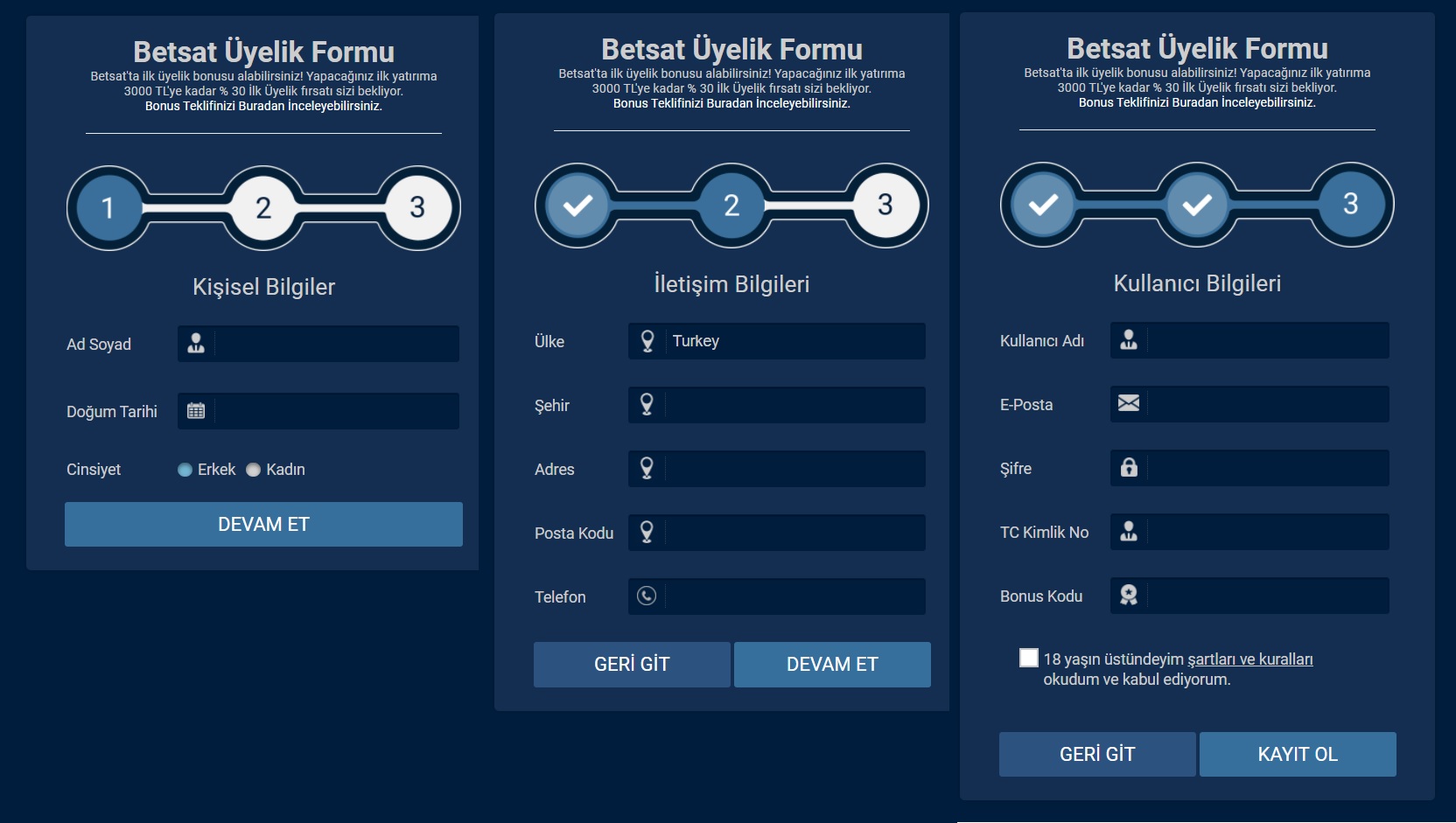Click the pin icon in Posta Kodu row
This screenshot has height=823, width=1456.
pyautogui.click(x=647, y=533)
